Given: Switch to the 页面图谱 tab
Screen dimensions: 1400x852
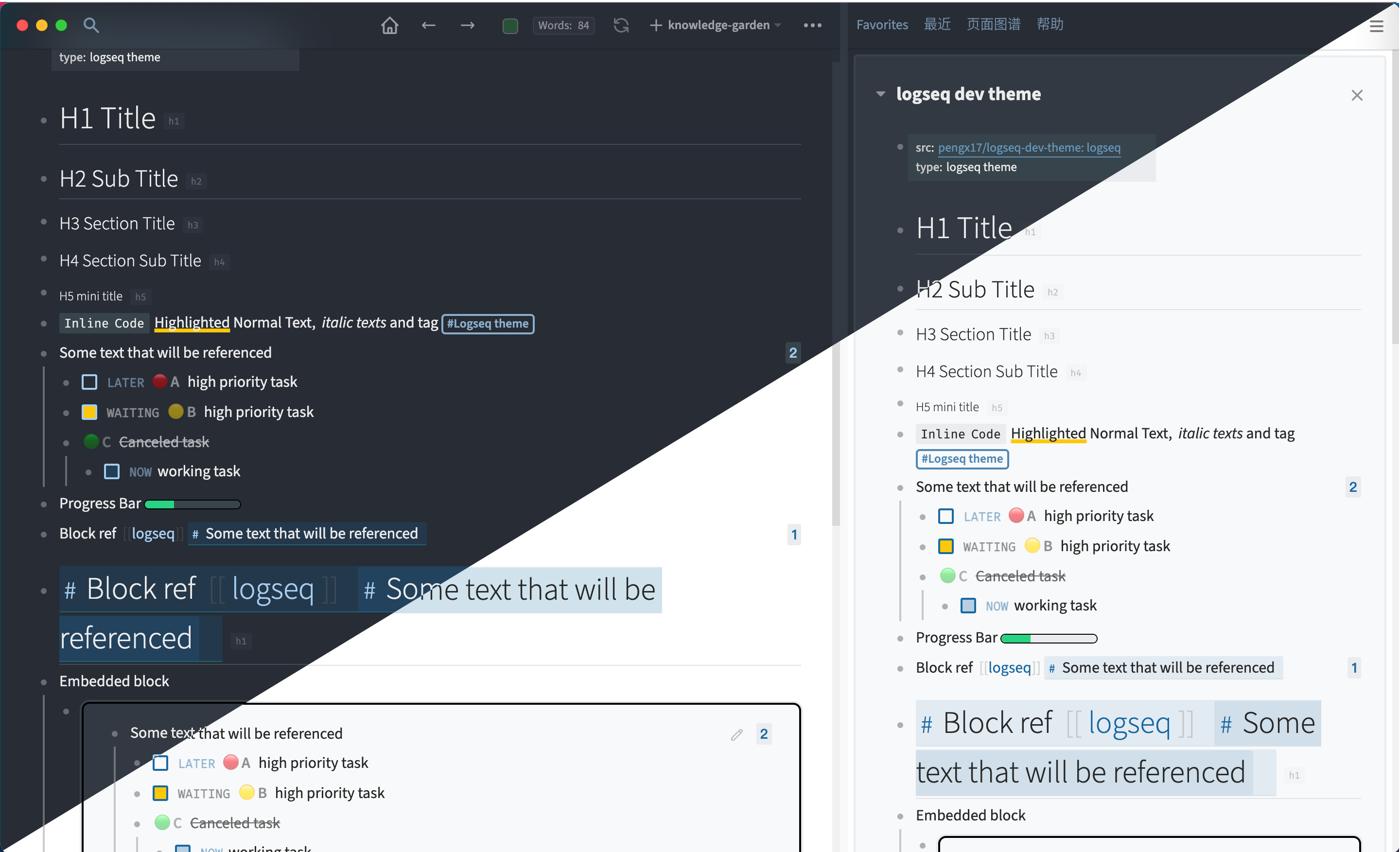Looking at the screenshot, I should (993, 24).
